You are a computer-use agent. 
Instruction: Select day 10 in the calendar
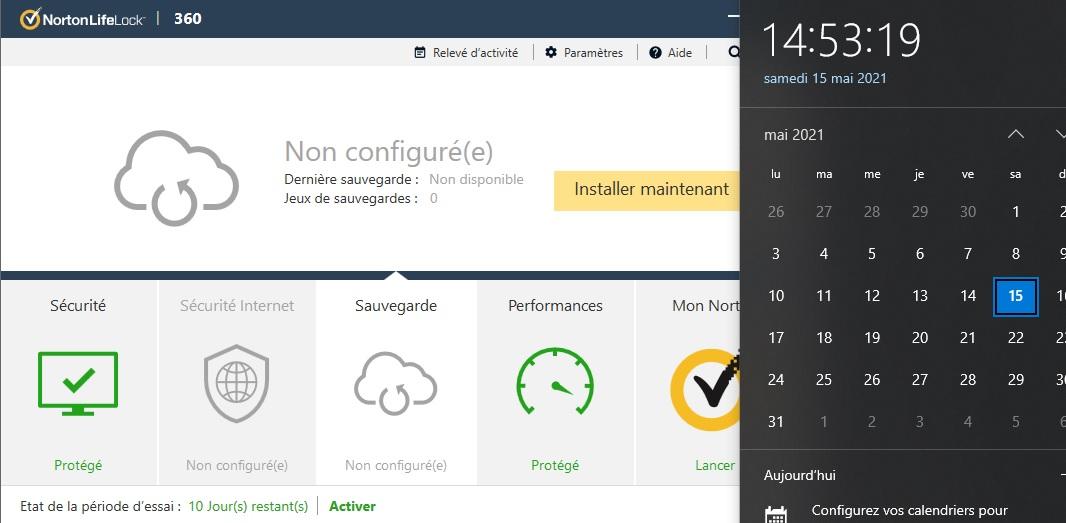pos(776,296)
